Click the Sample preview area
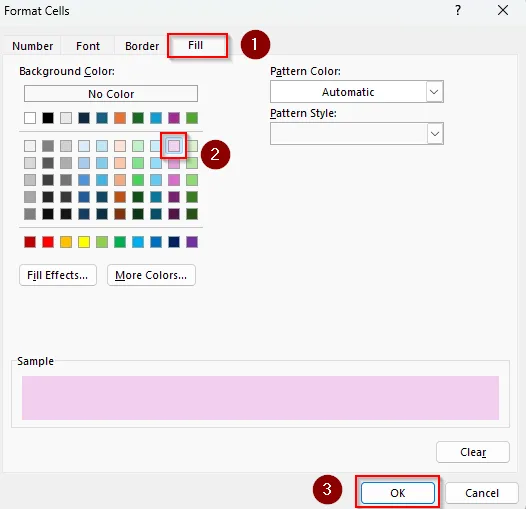 pos(260,398)
